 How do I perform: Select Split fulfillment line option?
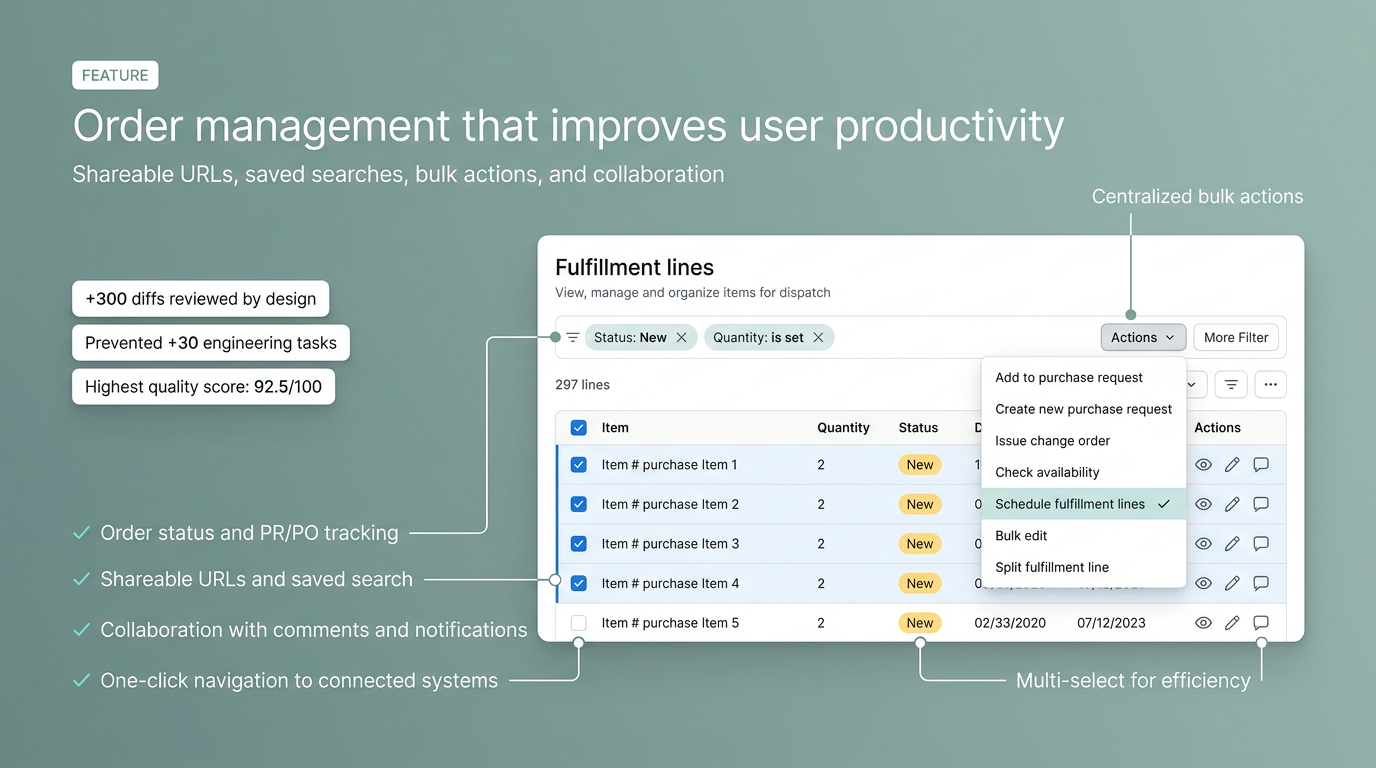tap(1084, 567)
